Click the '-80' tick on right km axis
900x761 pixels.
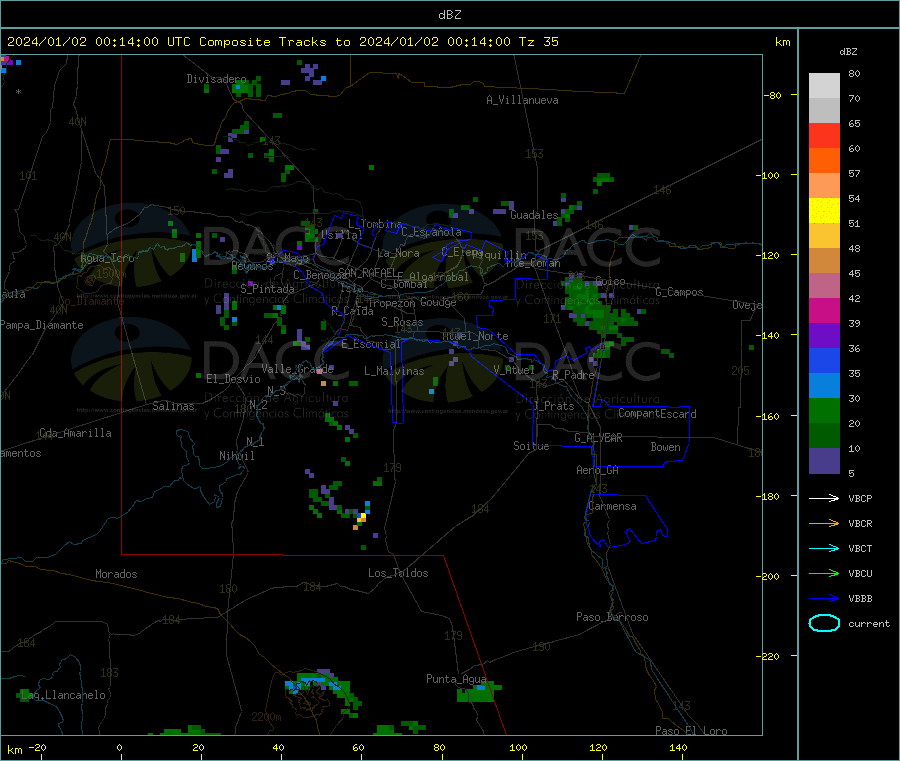click(x=773, y=95)
